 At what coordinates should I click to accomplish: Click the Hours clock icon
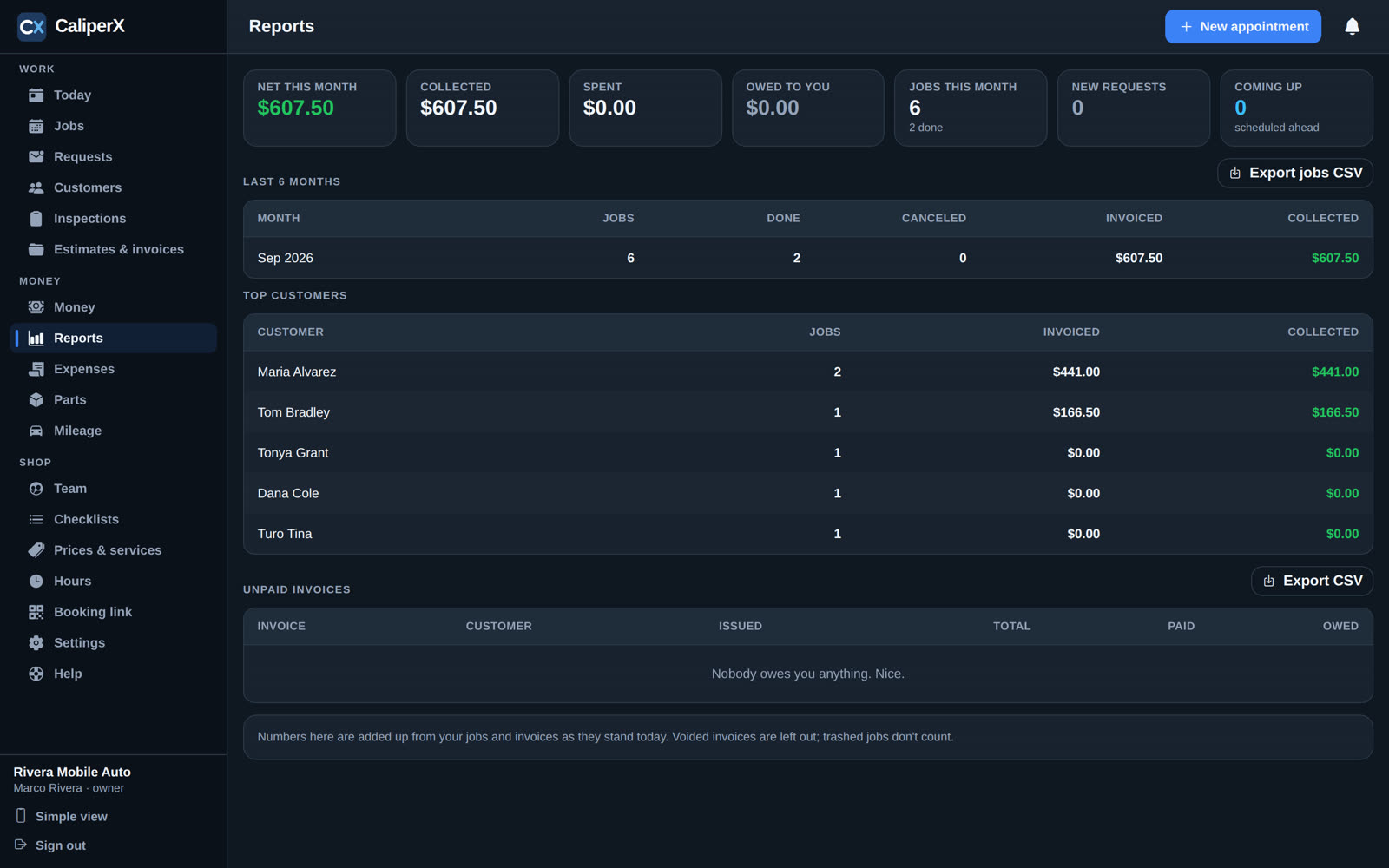pyautogui.click(x=36, y=582)
